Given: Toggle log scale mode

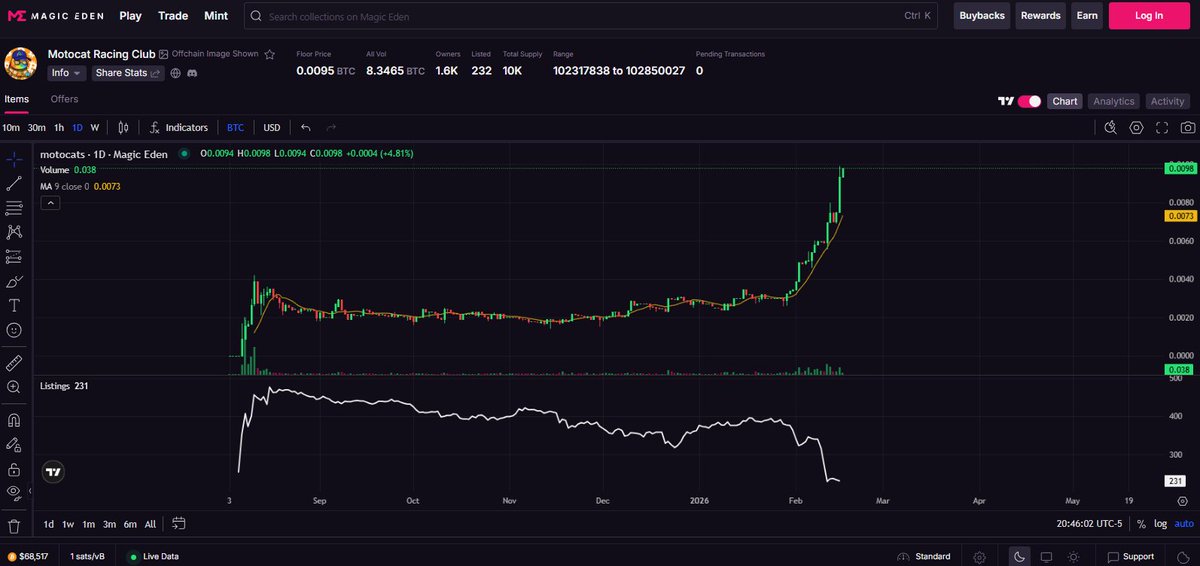Looking at the screenshot, I should [1160, 523].
